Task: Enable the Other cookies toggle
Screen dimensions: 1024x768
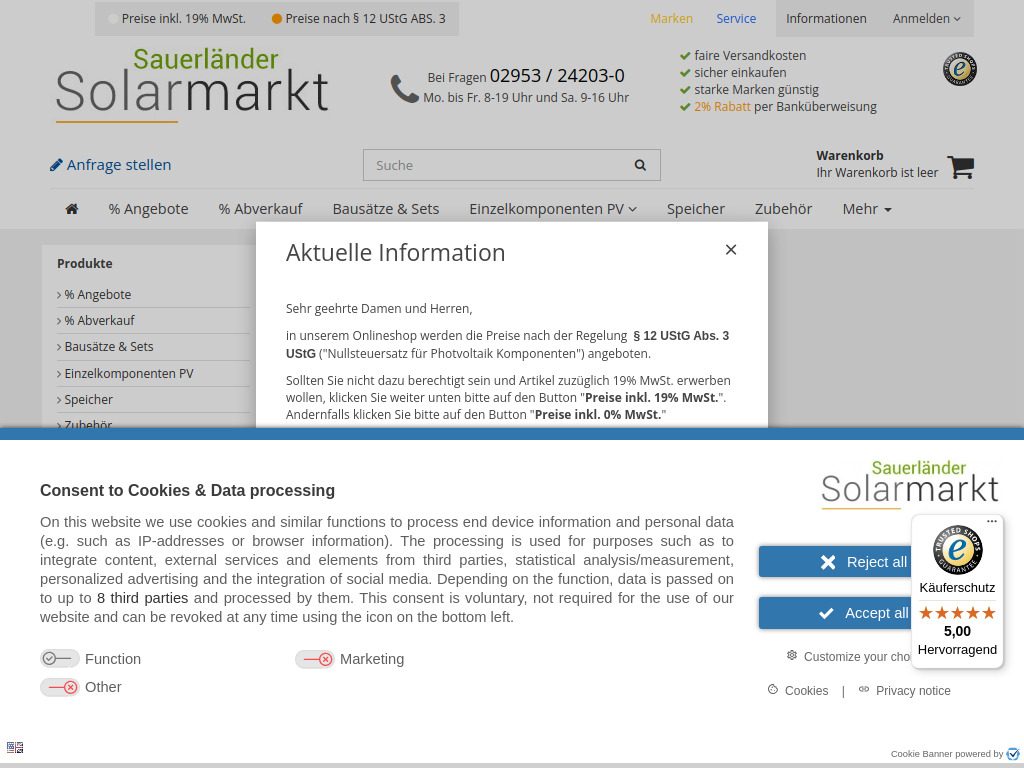Action: pos(60,687)
